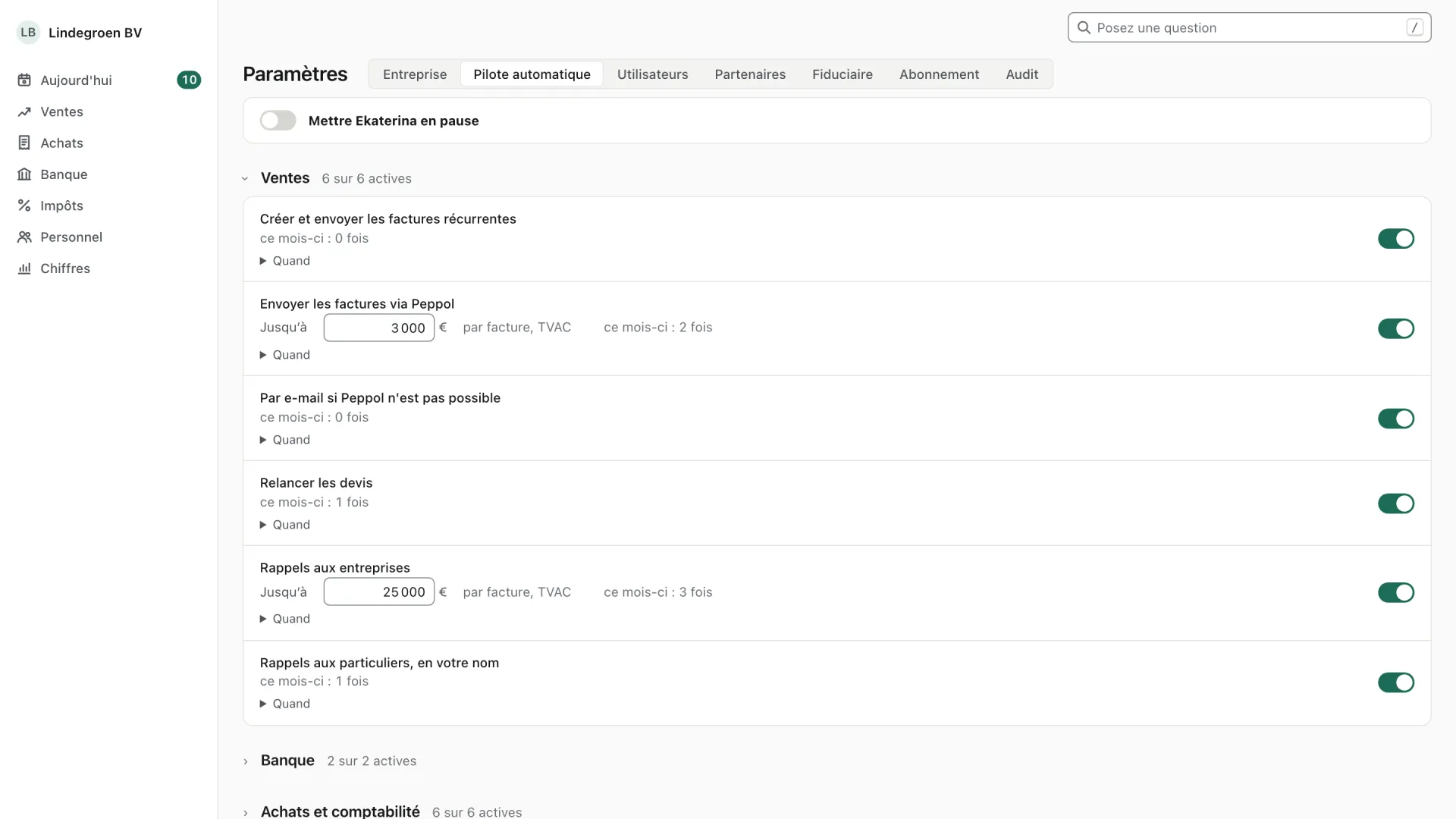Click the Chiffres bar chart icon

pos(24,268)
